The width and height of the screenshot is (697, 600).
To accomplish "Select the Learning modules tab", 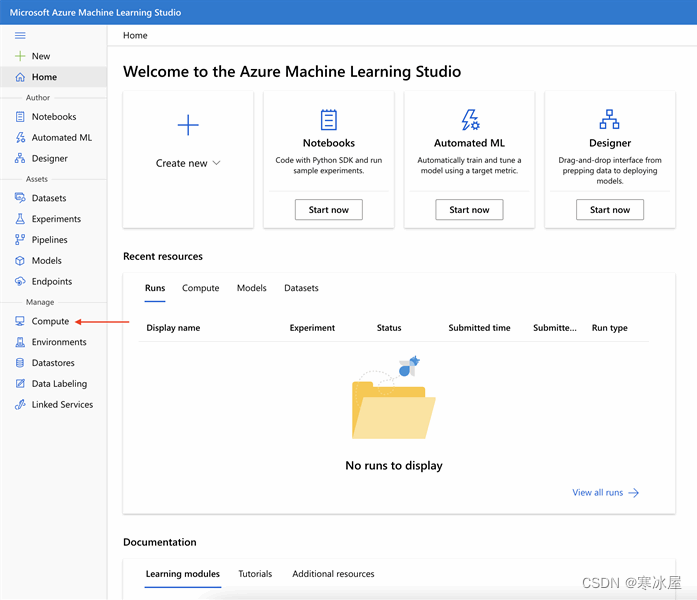I will (x=183, y=574).
